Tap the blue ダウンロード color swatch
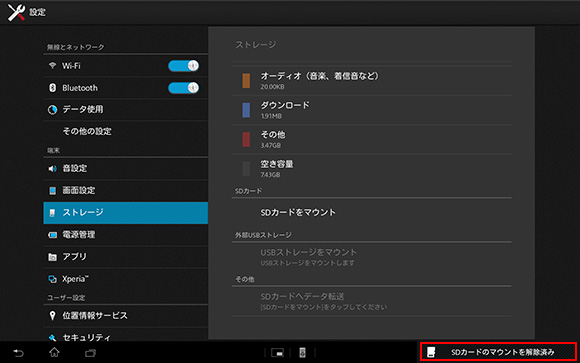This screenshot has height=363, width=580. (246, 110)
